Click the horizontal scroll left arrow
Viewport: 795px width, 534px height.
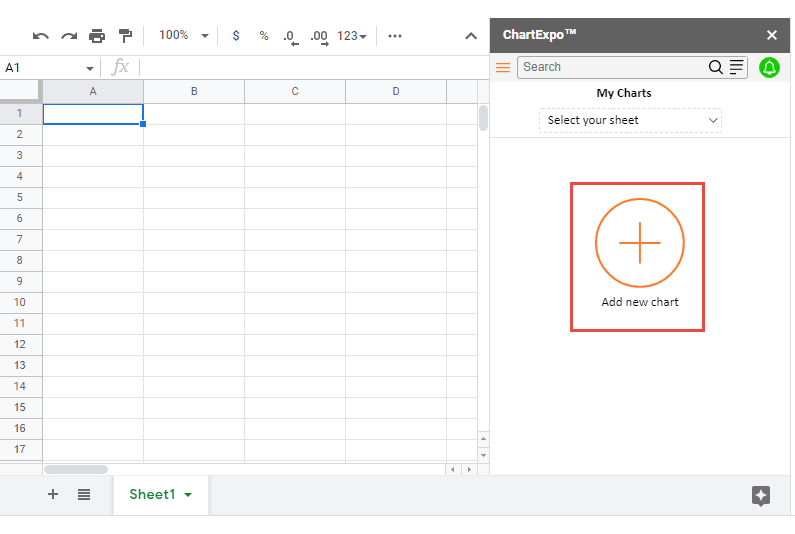point(453,470)
